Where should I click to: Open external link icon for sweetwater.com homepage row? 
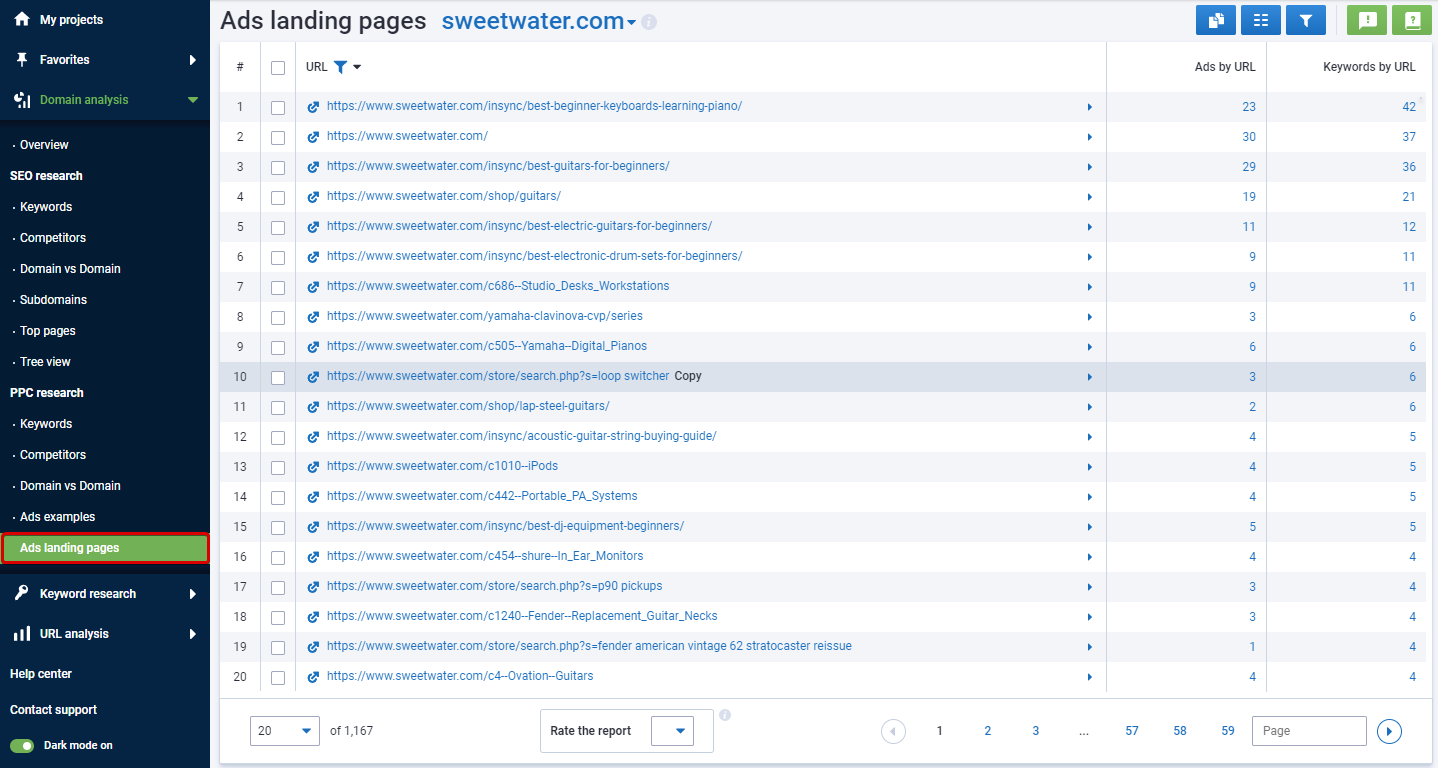point(313,137)
